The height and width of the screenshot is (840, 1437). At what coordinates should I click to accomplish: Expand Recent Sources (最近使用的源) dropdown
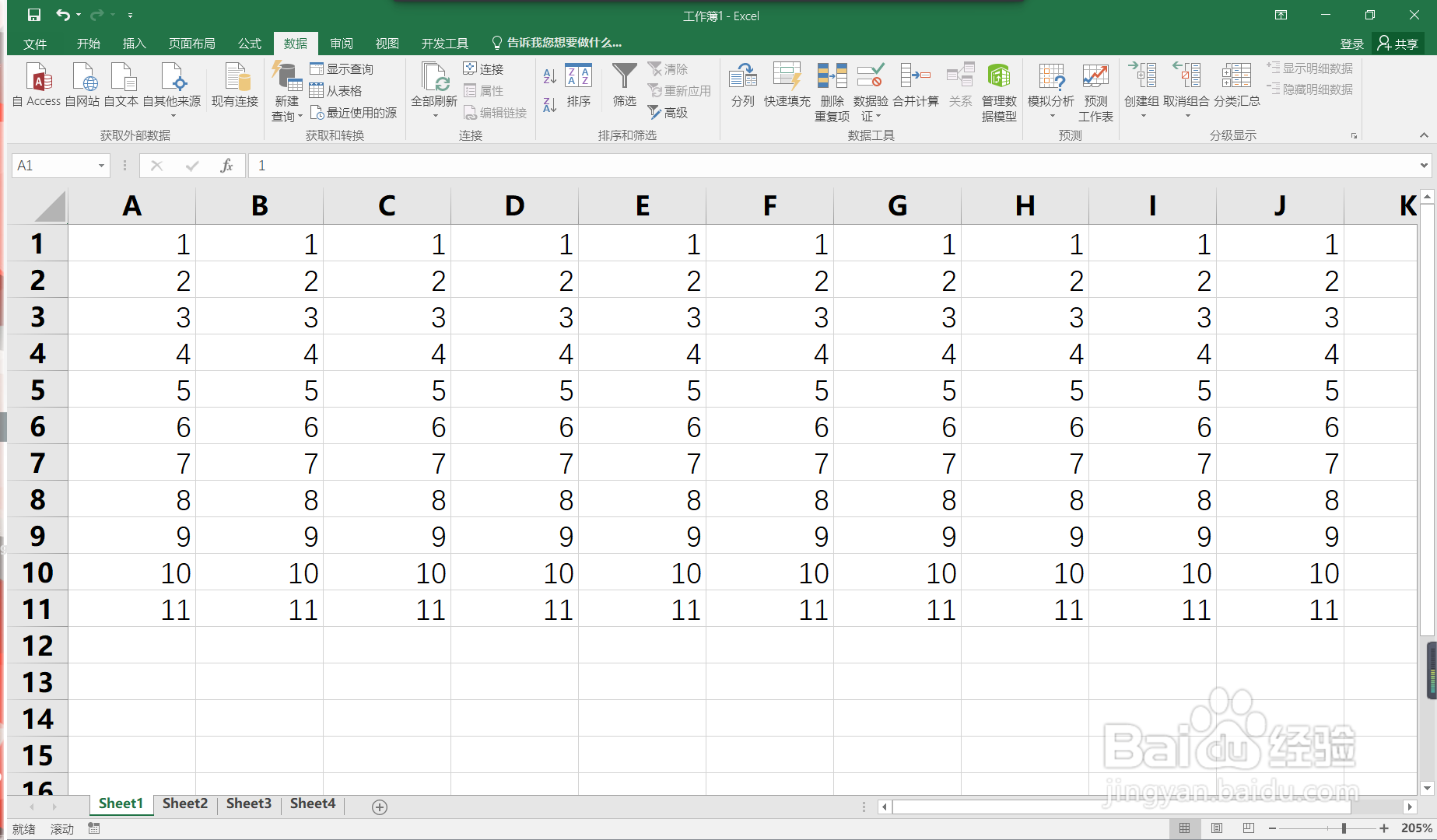point(353,113)
